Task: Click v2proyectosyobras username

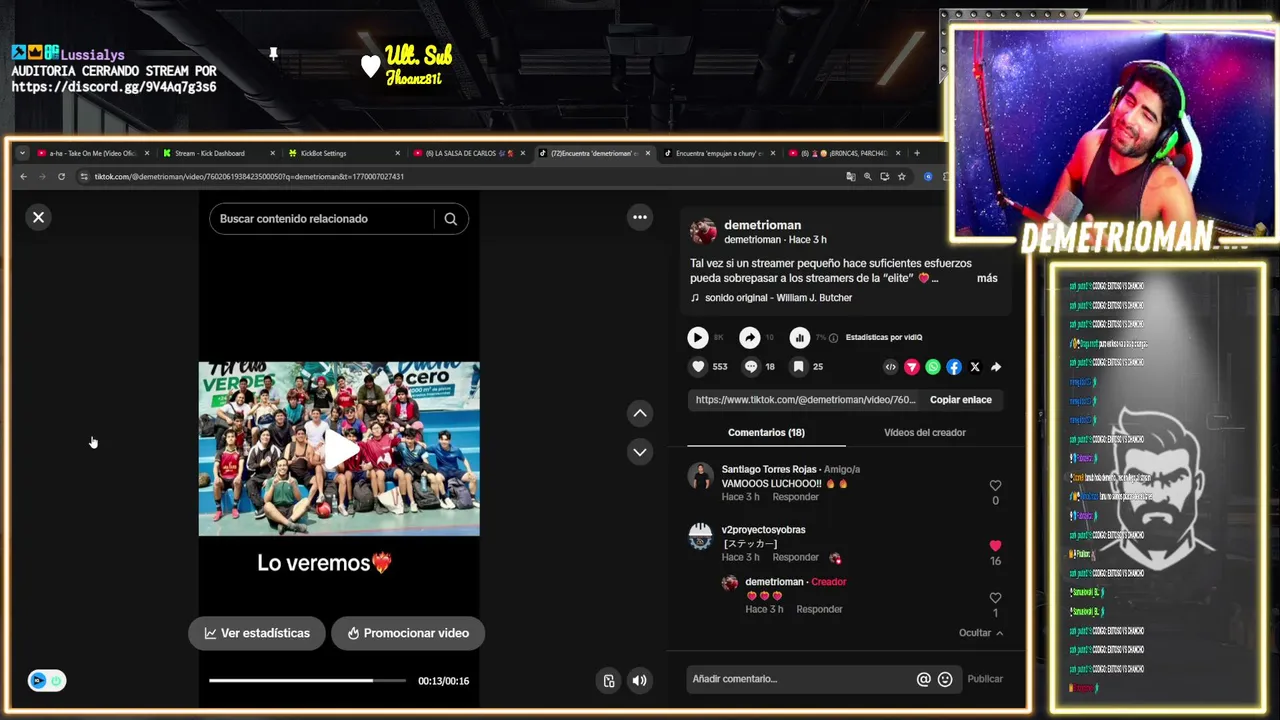Action: tap(763, 530)
